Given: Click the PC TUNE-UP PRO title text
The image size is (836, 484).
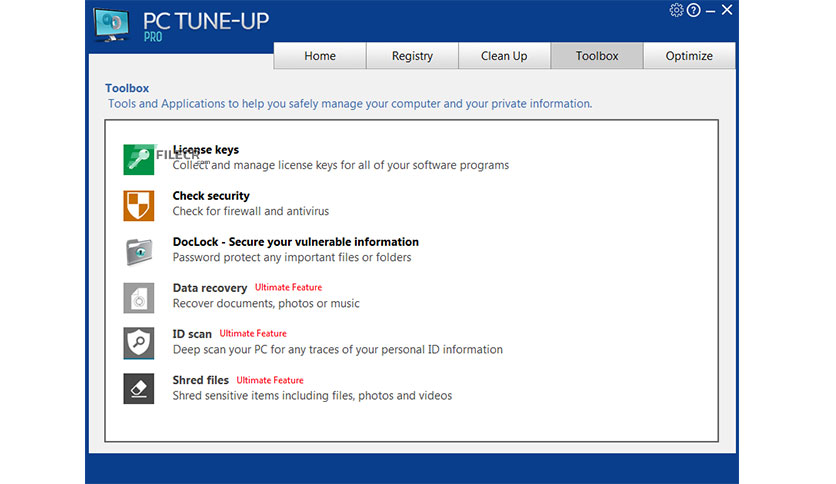Looking at the screenshot, I should (206, 27).
